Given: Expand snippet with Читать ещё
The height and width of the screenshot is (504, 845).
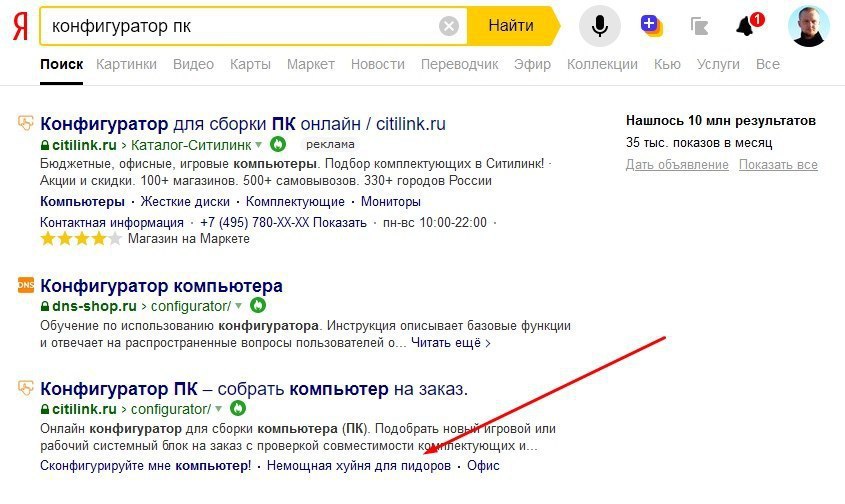Looking at the screenshot, I should click(451, 343).
